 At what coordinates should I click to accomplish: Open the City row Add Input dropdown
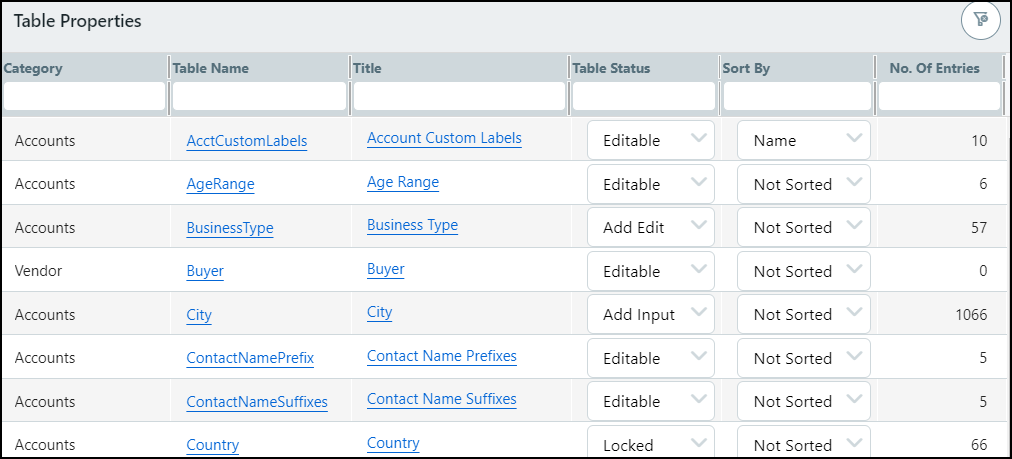coord(650,314)
